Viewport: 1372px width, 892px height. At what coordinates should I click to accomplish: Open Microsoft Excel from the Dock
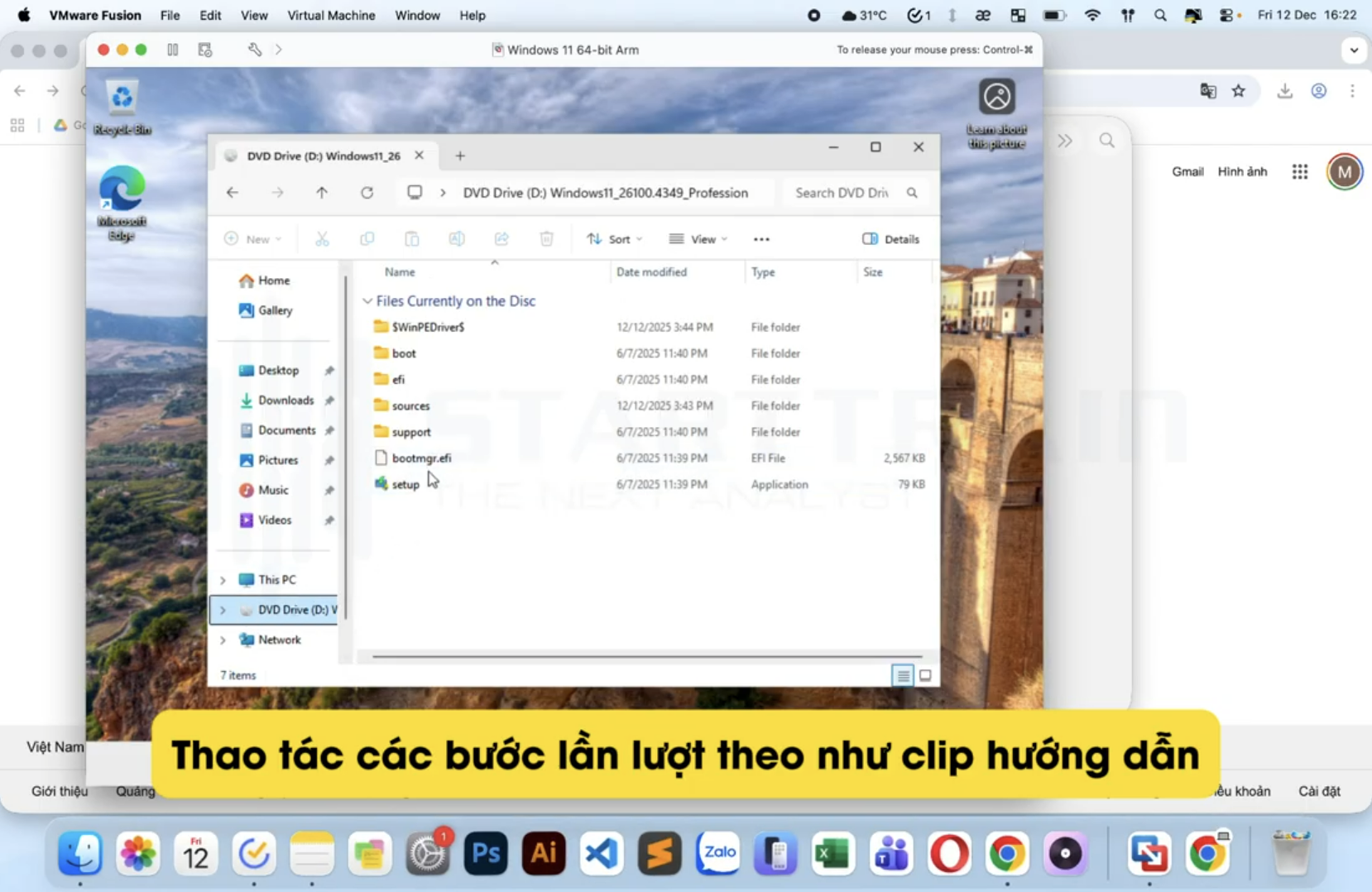point(832,853)
